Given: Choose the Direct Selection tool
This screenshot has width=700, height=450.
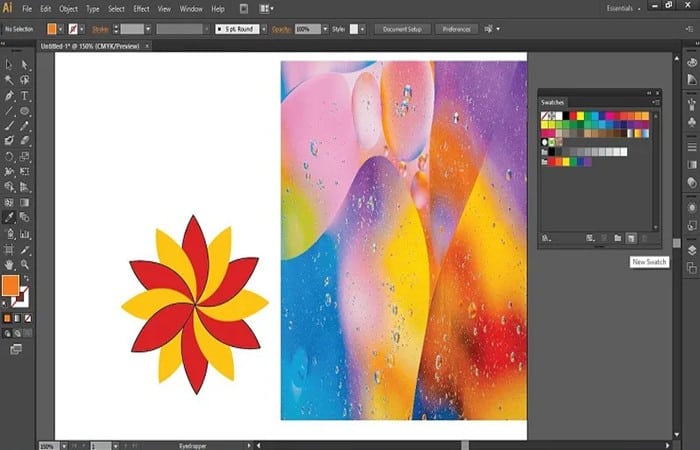Looking at the screenshot, I should [x=24, y=63].
